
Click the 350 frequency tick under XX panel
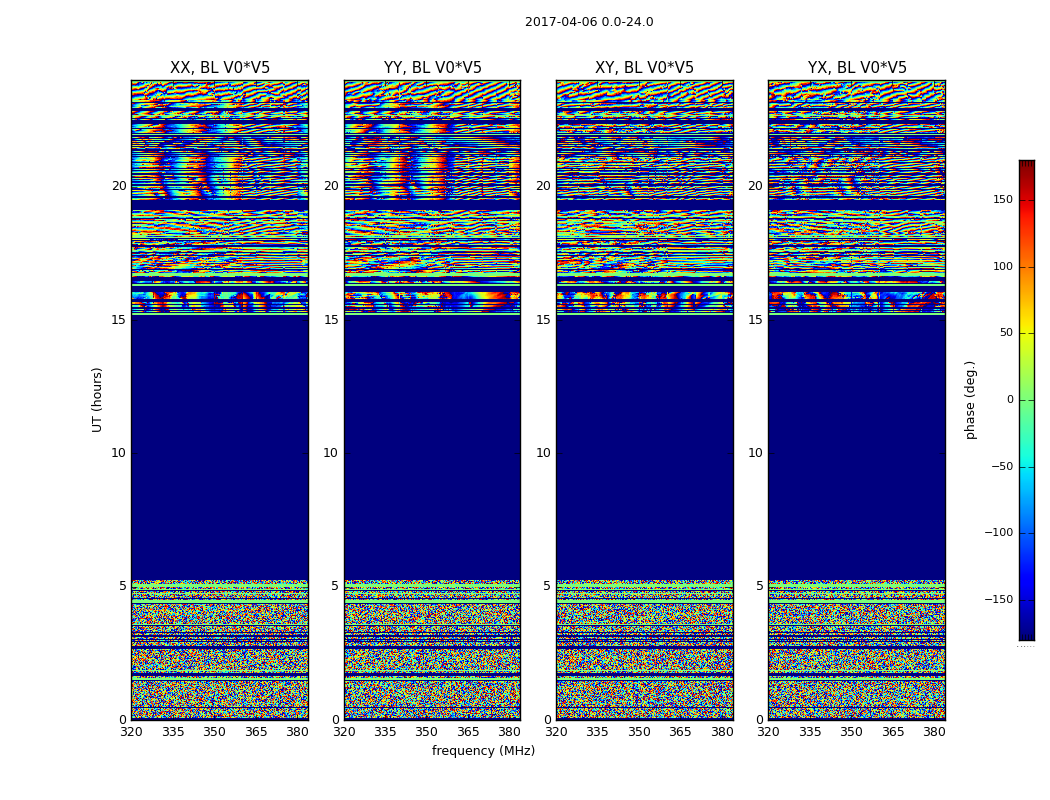coord(214,732)
